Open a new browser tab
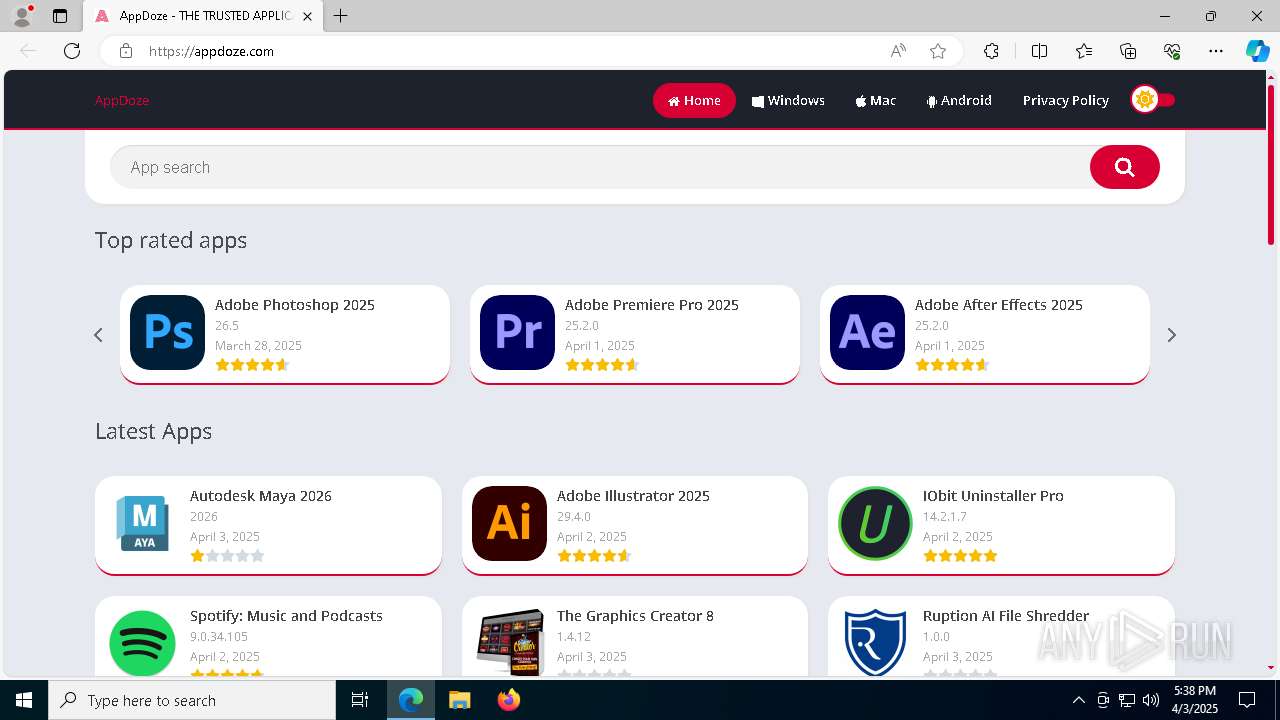The image size is (1280, 720). 341,16
